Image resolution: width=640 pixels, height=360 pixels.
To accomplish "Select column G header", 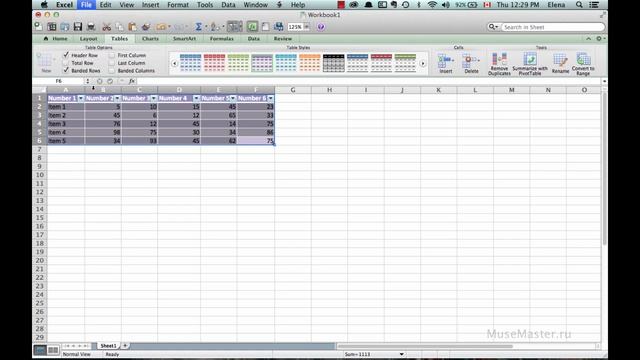I will (x=293, y=90).
